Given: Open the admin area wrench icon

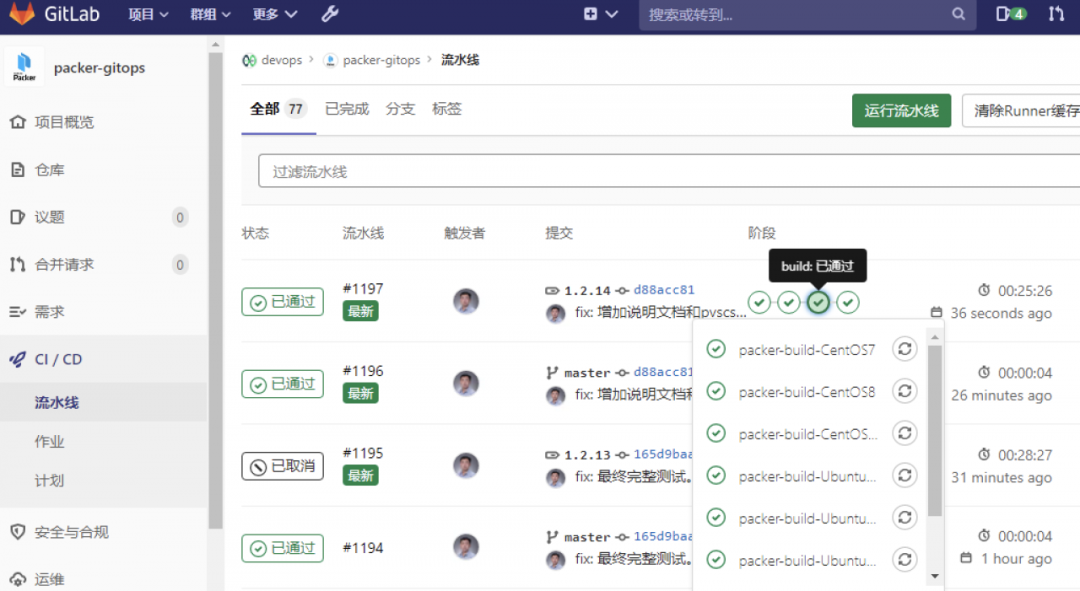Looking at the screenshot, I should point(330,14).
